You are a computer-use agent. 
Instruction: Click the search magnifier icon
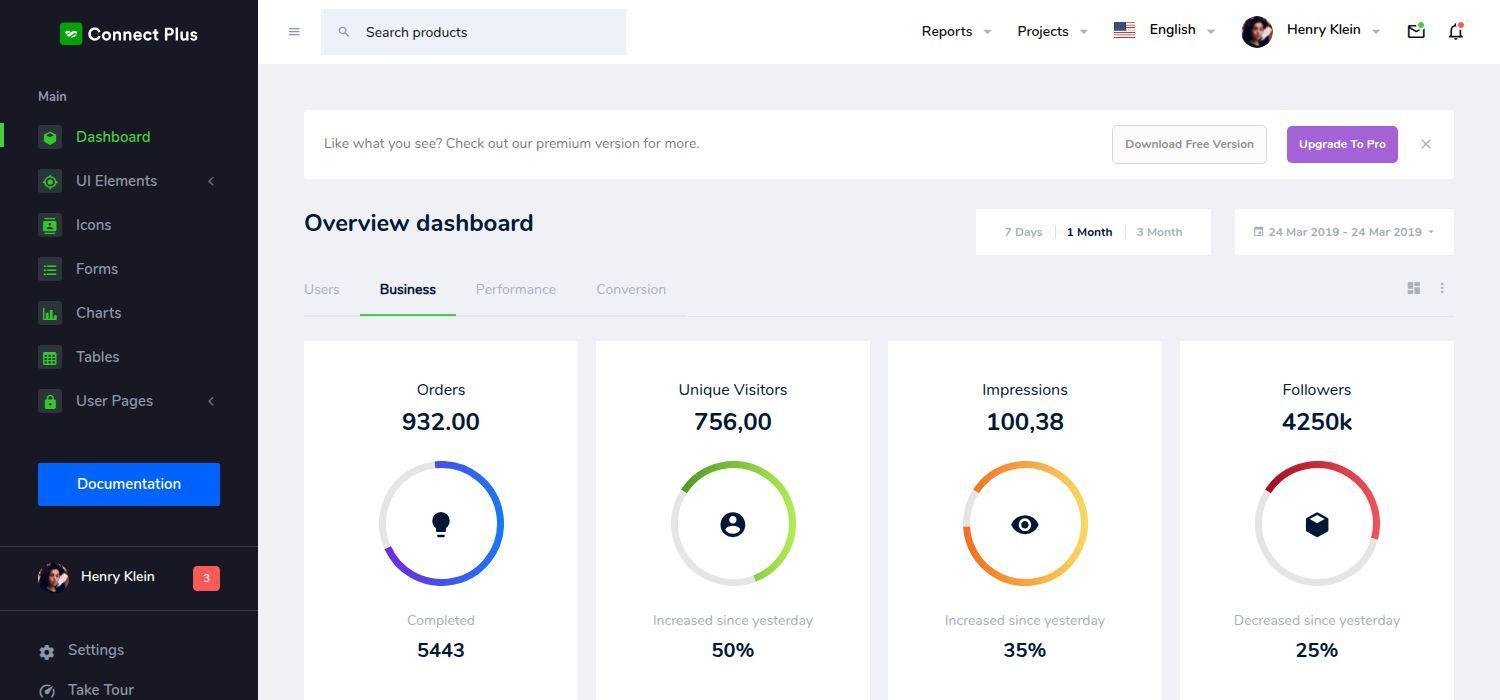coord(344,32)
